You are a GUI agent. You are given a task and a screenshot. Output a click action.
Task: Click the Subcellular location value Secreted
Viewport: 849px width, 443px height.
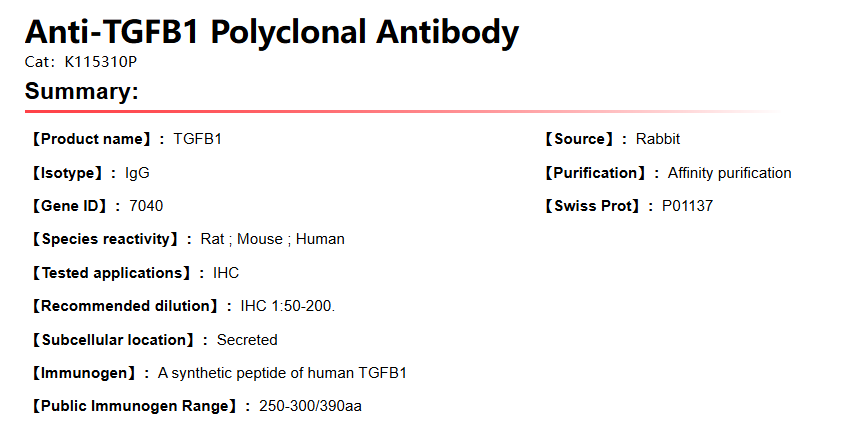coord(247,340)
